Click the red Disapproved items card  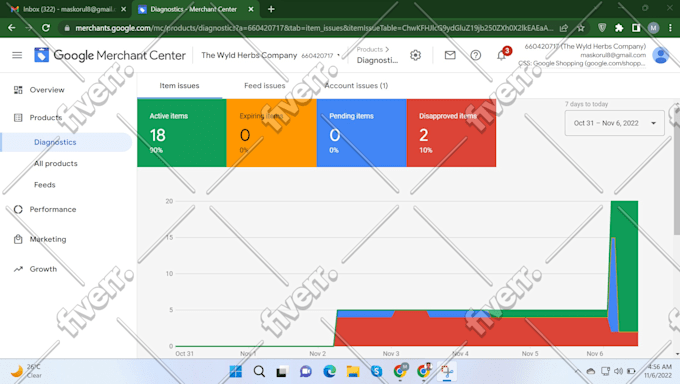tap(451, 133)
